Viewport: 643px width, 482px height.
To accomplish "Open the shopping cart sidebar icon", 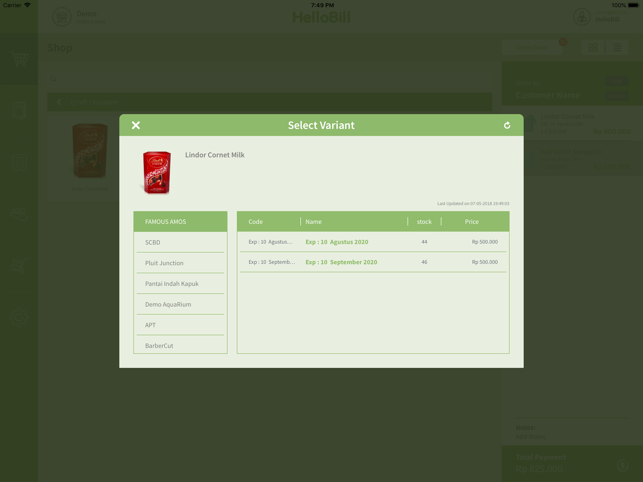I will point(19,60).
